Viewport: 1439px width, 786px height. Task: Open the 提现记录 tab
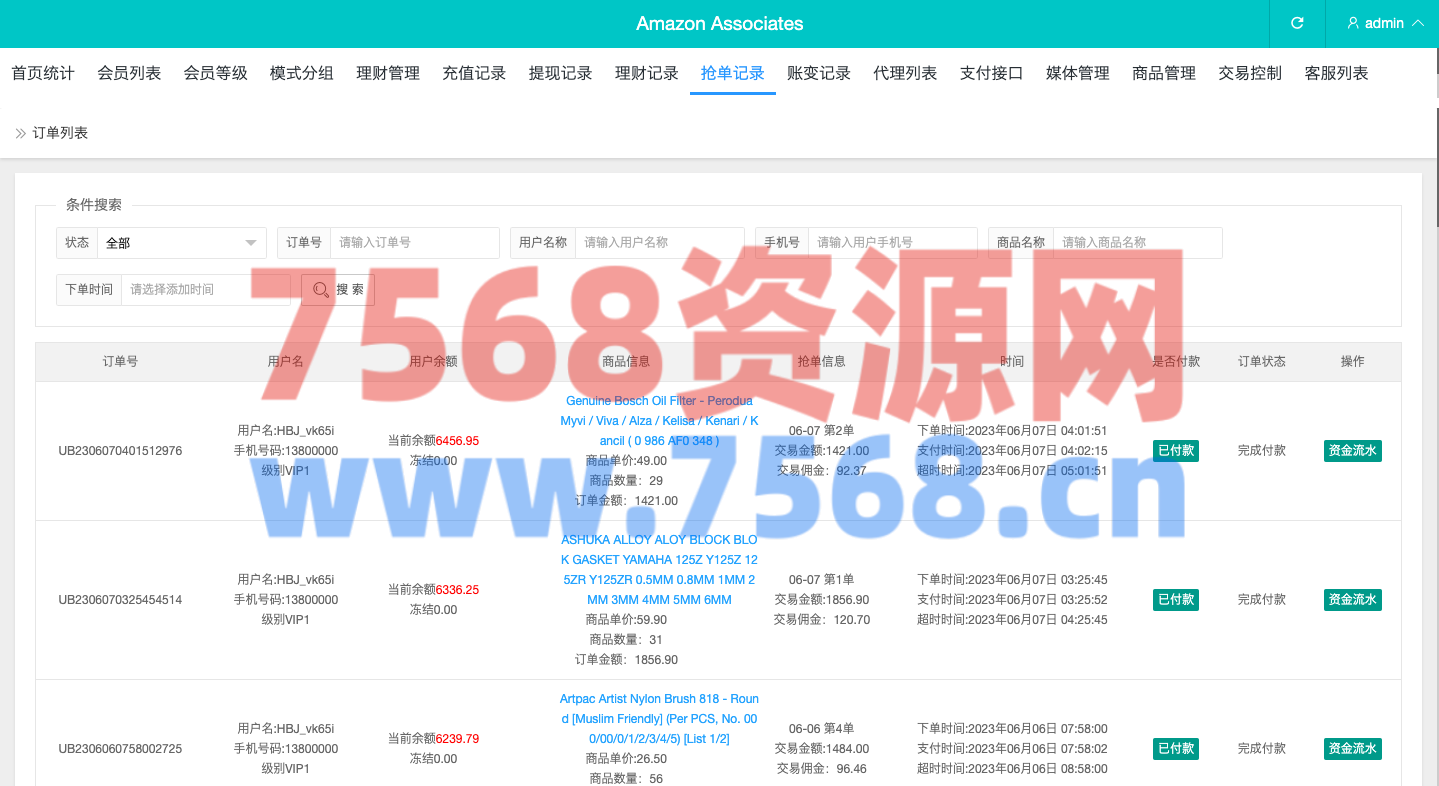coord(560,73)
